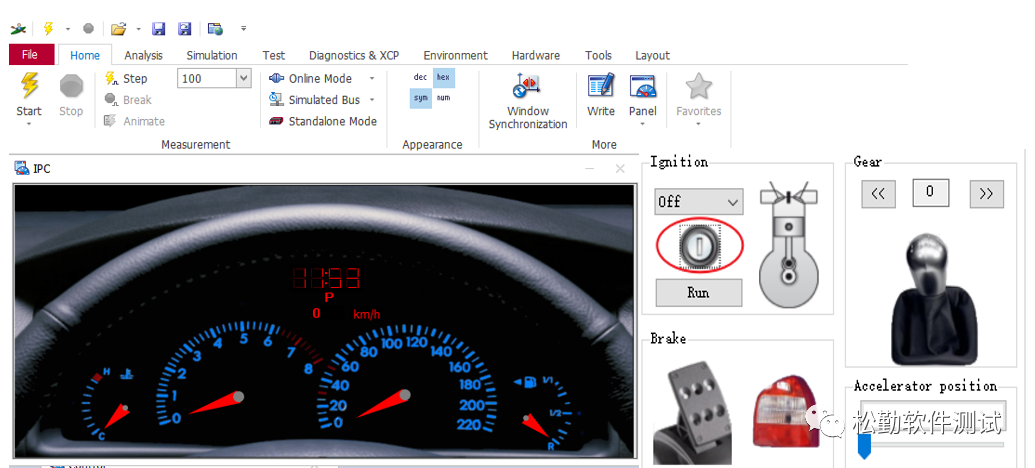The width and height of the screenshot is (1035, 468).
Task: Open the Panel menu icon
Action: 643,86
